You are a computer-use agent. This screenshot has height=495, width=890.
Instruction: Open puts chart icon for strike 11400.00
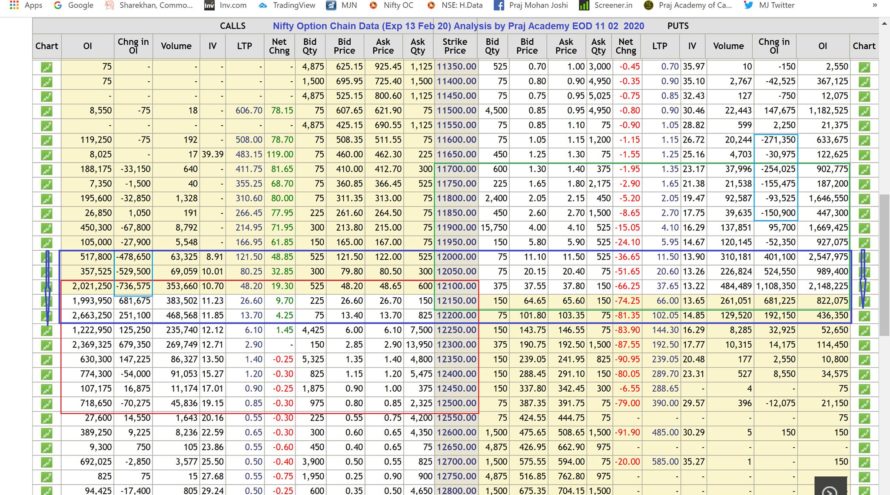pyautogui.click(x=864, y=82)
